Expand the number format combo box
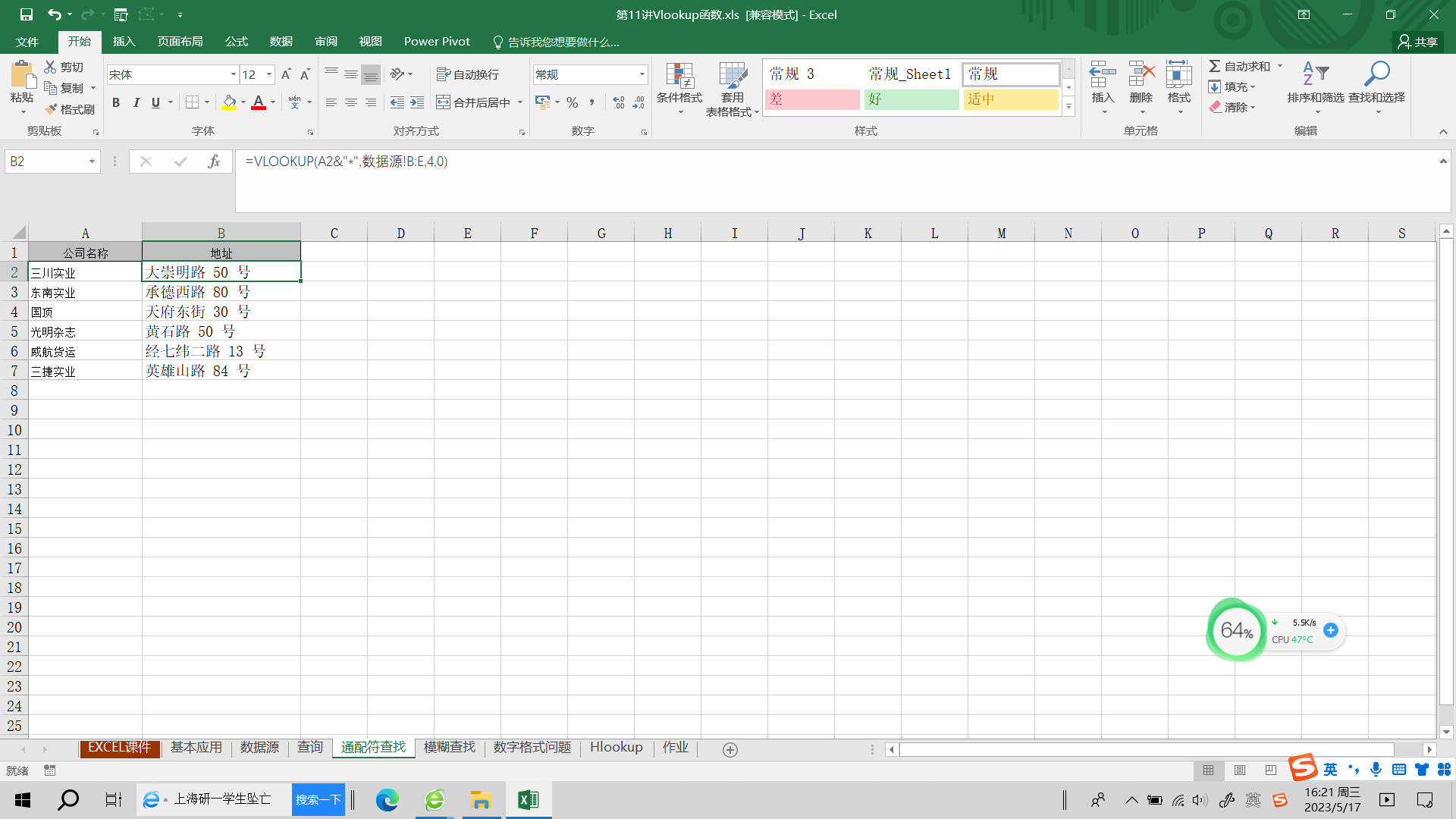The width and height of the screenshot is (1456, 819). pyautogui.click(x=642, y=74)
